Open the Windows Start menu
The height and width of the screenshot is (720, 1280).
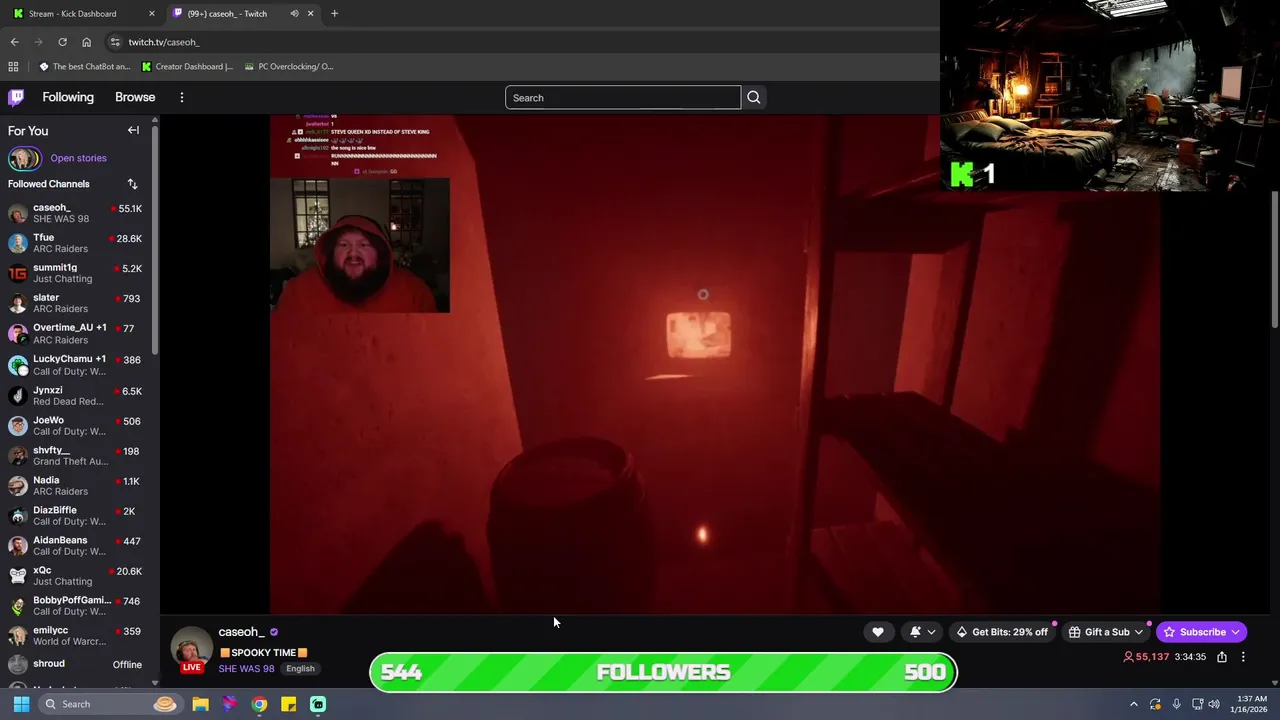(21, 704)
